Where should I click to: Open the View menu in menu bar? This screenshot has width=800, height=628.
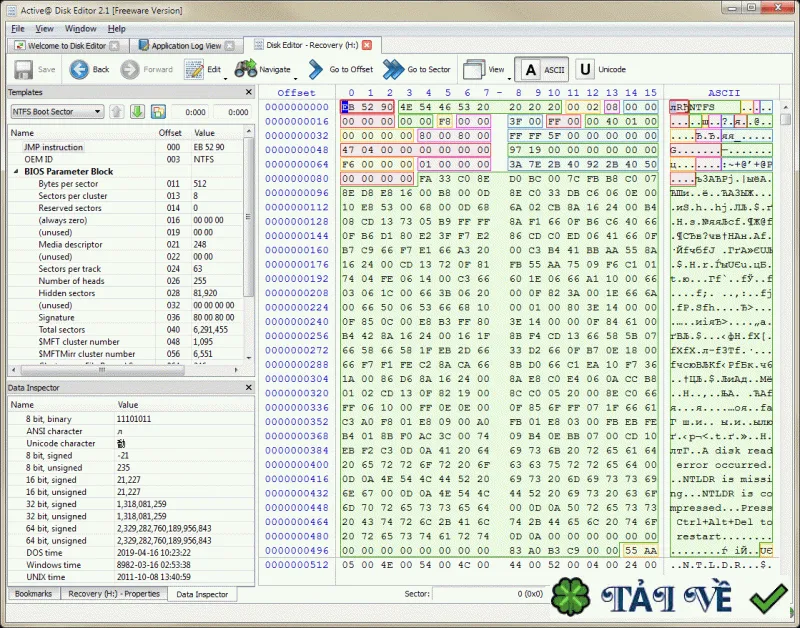tap(44, 29)
